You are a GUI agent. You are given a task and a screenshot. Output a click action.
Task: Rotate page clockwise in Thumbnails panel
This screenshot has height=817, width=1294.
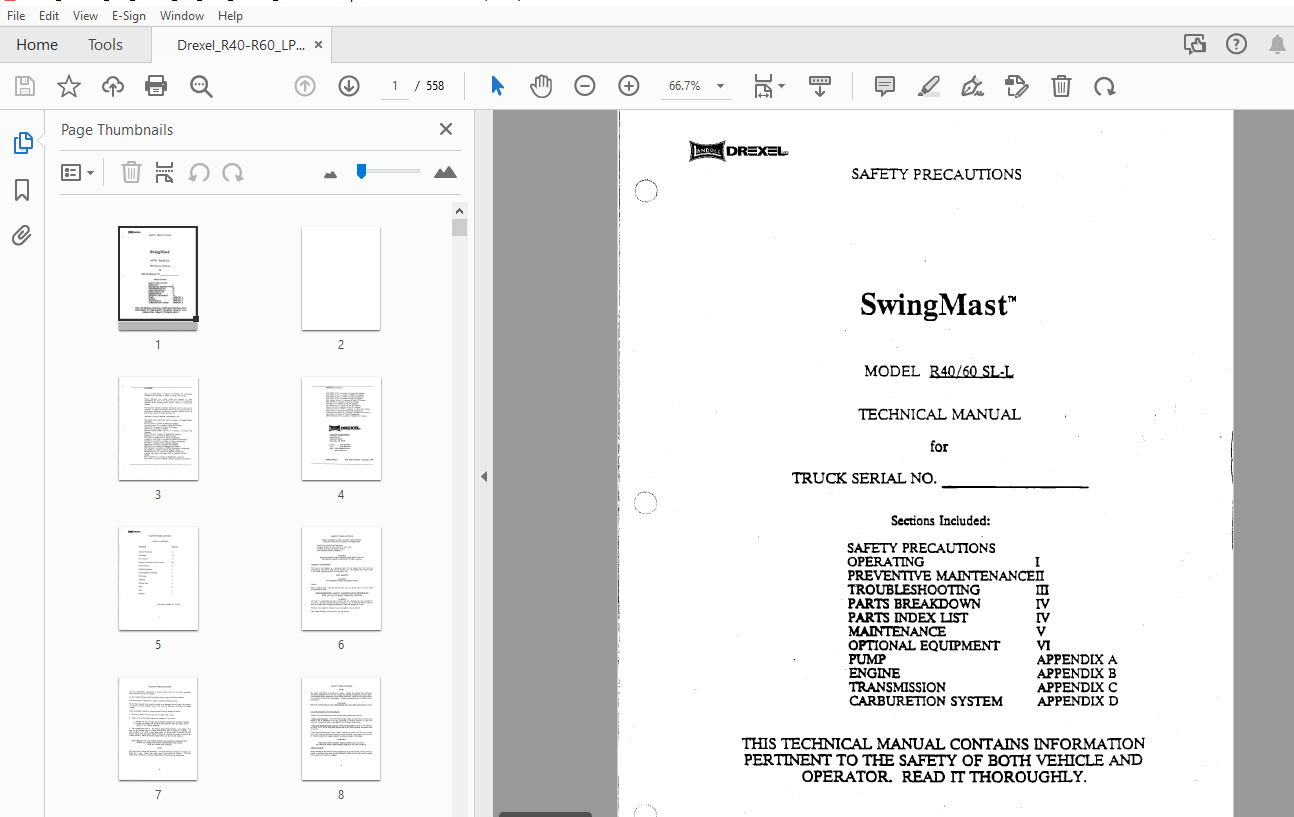click(x=233, y=172)
